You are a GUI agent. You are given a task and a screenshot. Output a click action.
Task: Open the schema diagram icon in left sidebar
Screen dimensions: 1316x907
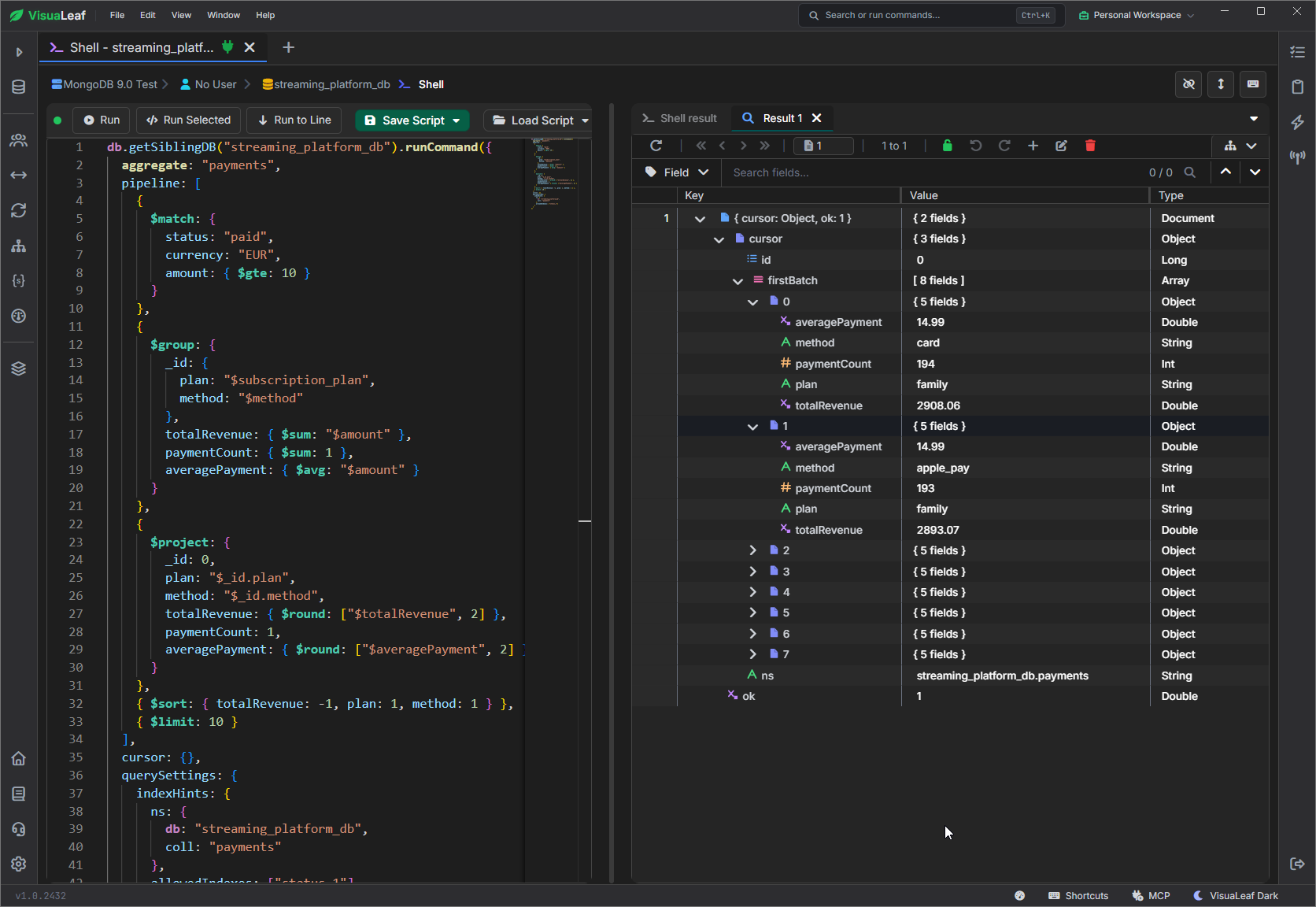click(19, 246)
